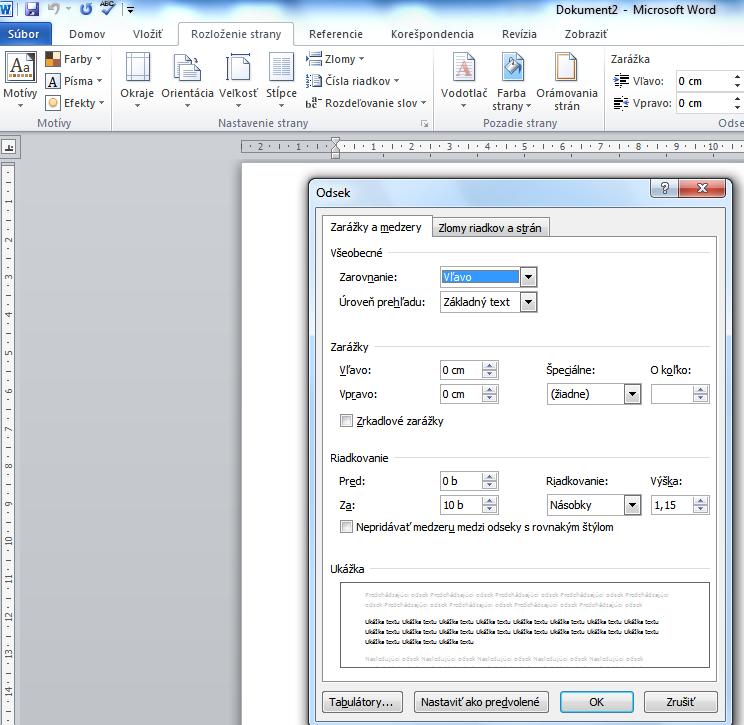The height and width of the screenshot is (725, 744).
Task: Click the Pred spacing value field
Action: tap(461, 481)
